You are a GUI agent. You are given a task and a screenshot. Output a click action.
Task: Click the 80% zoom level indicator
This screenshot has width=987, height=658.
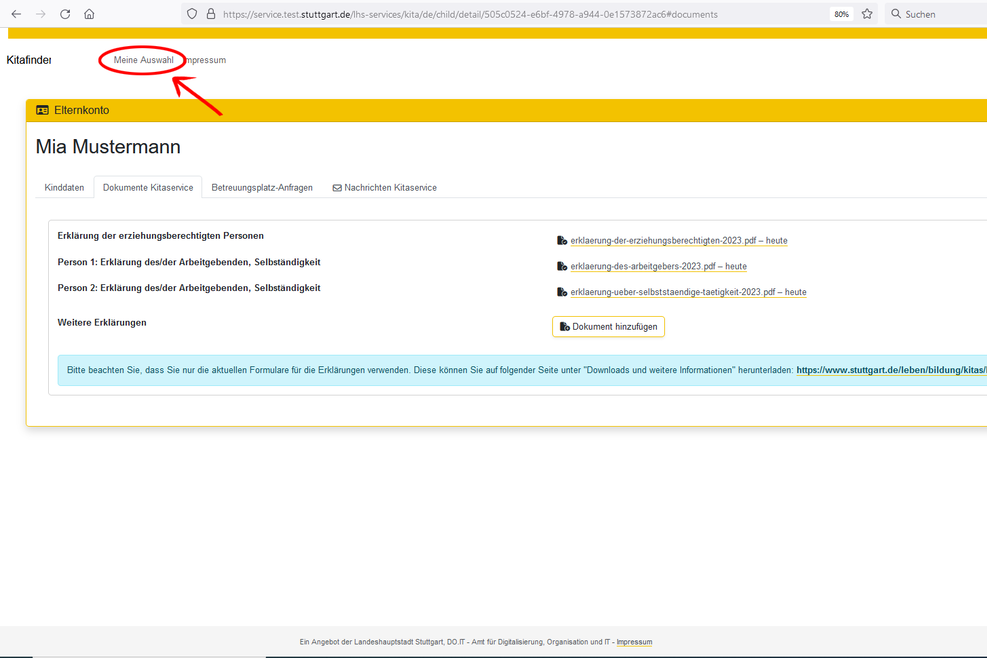coord(841,14)
